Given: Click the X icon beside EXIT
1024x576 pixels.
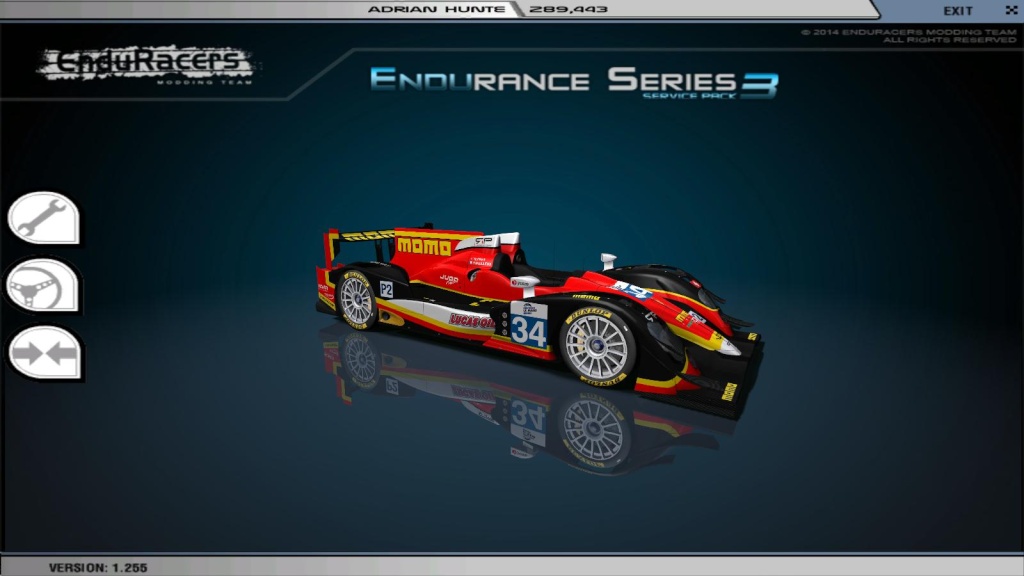Looking at the screenshot, I should pos(1012,10).
